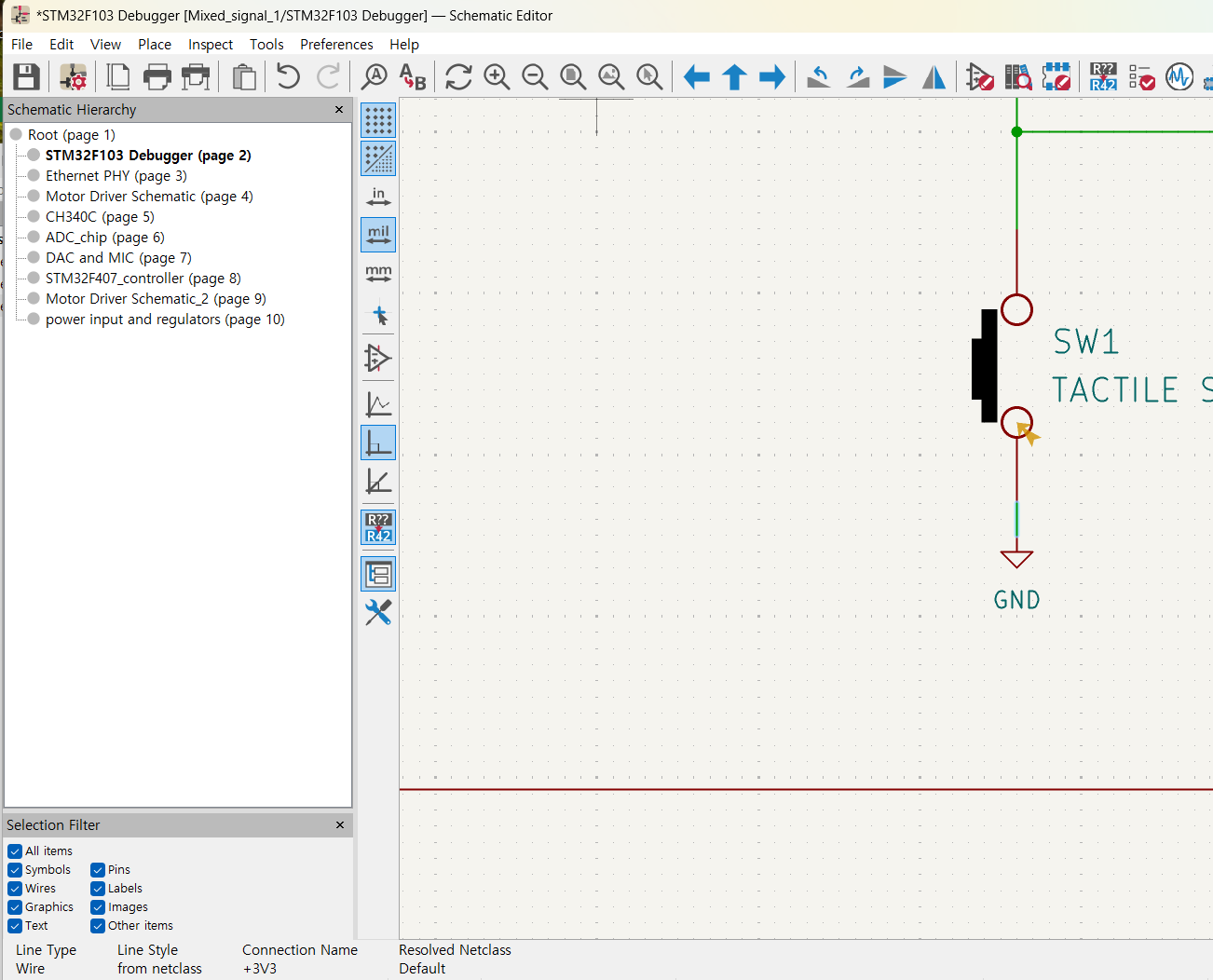The width and height of the screenshot is (1213, 980).
Task: Switch units to millimeters
Action: pyautogui.click(x=378, y=273)
